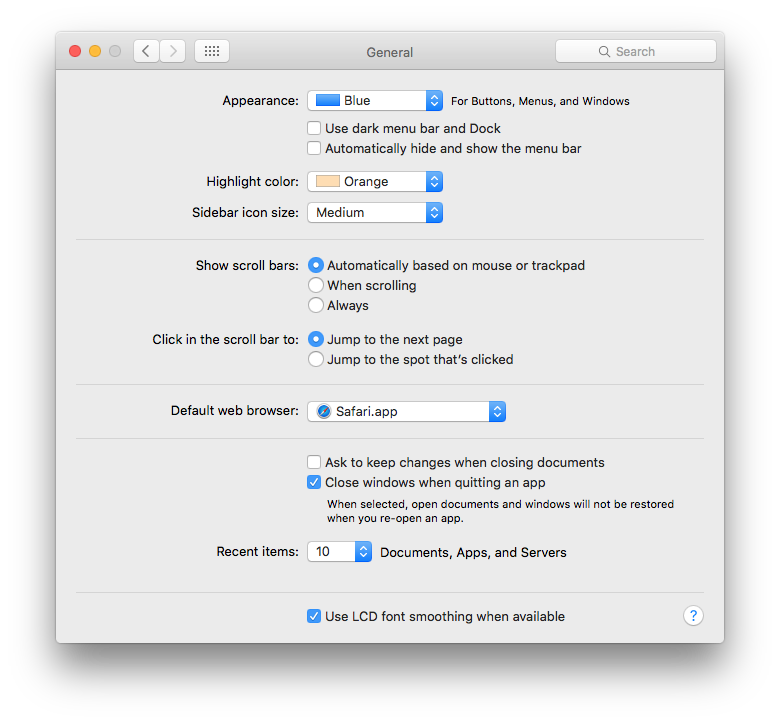The height and width of the screenshot is (723, 780).
Task: Click the magnifying glass search icon
Action: (x=604, y=51)
